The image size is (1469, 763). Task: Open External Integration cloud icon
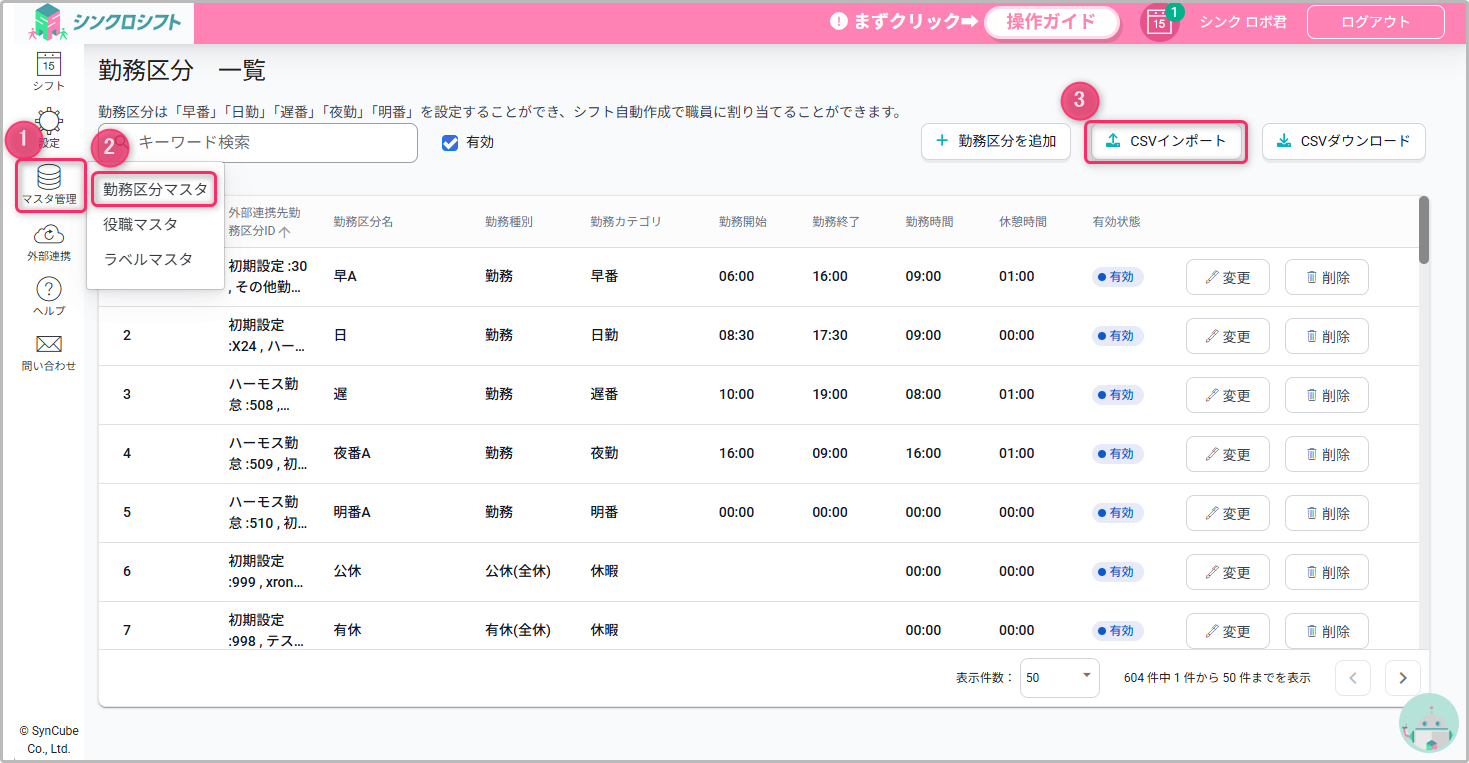click(x=49, y=237)
